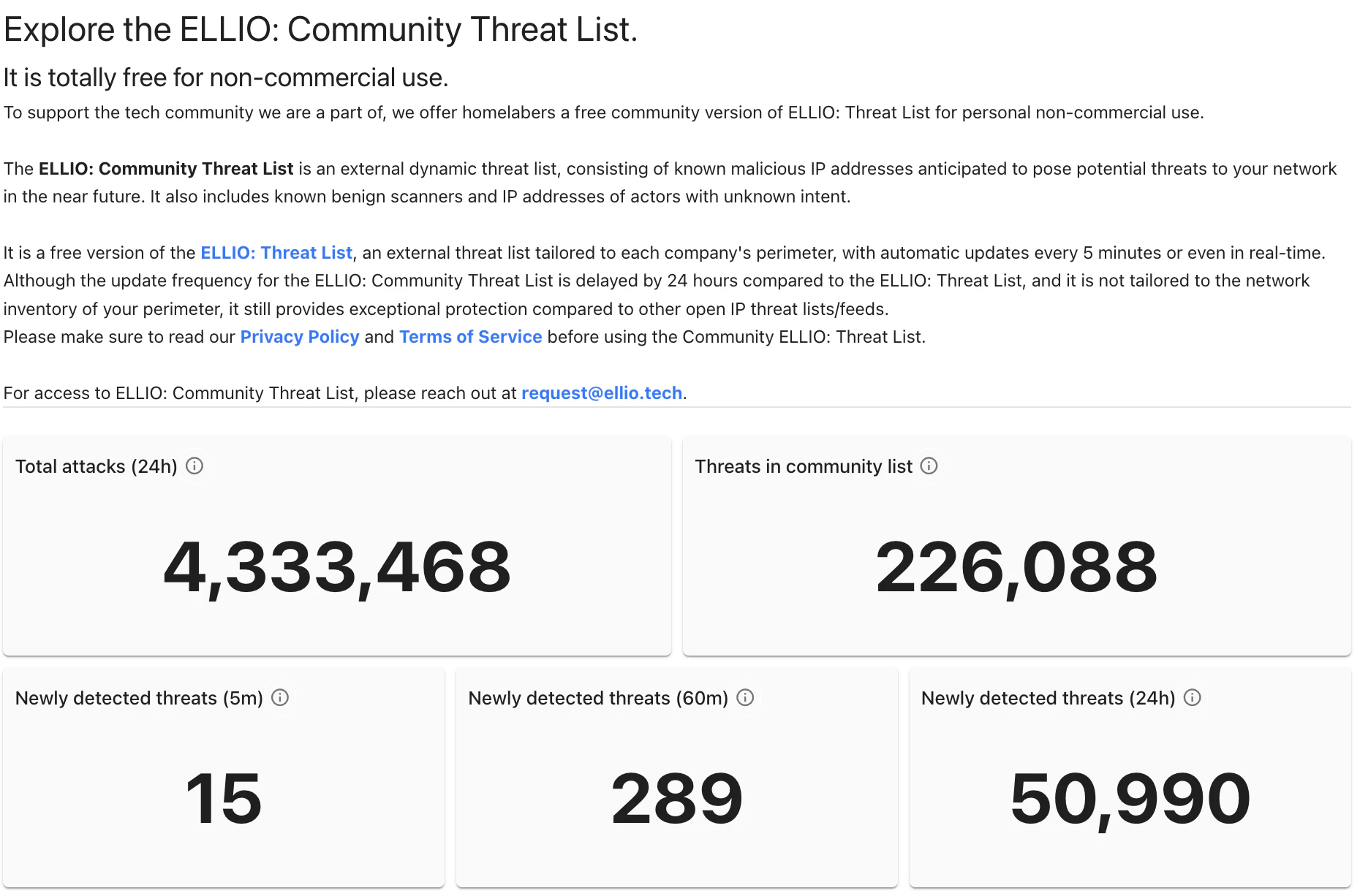The height and width of the screenshot is (896, 1360).
Task: Open the ELLIO: Threat List link
Action: click(276, 253)
